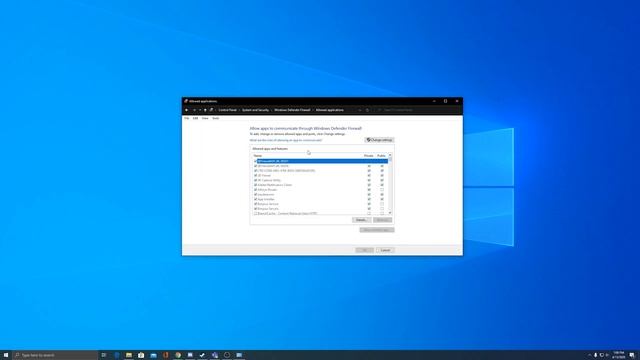Open the Edit menu
Viewport: 640px width, 360px height.
point(196,118)
